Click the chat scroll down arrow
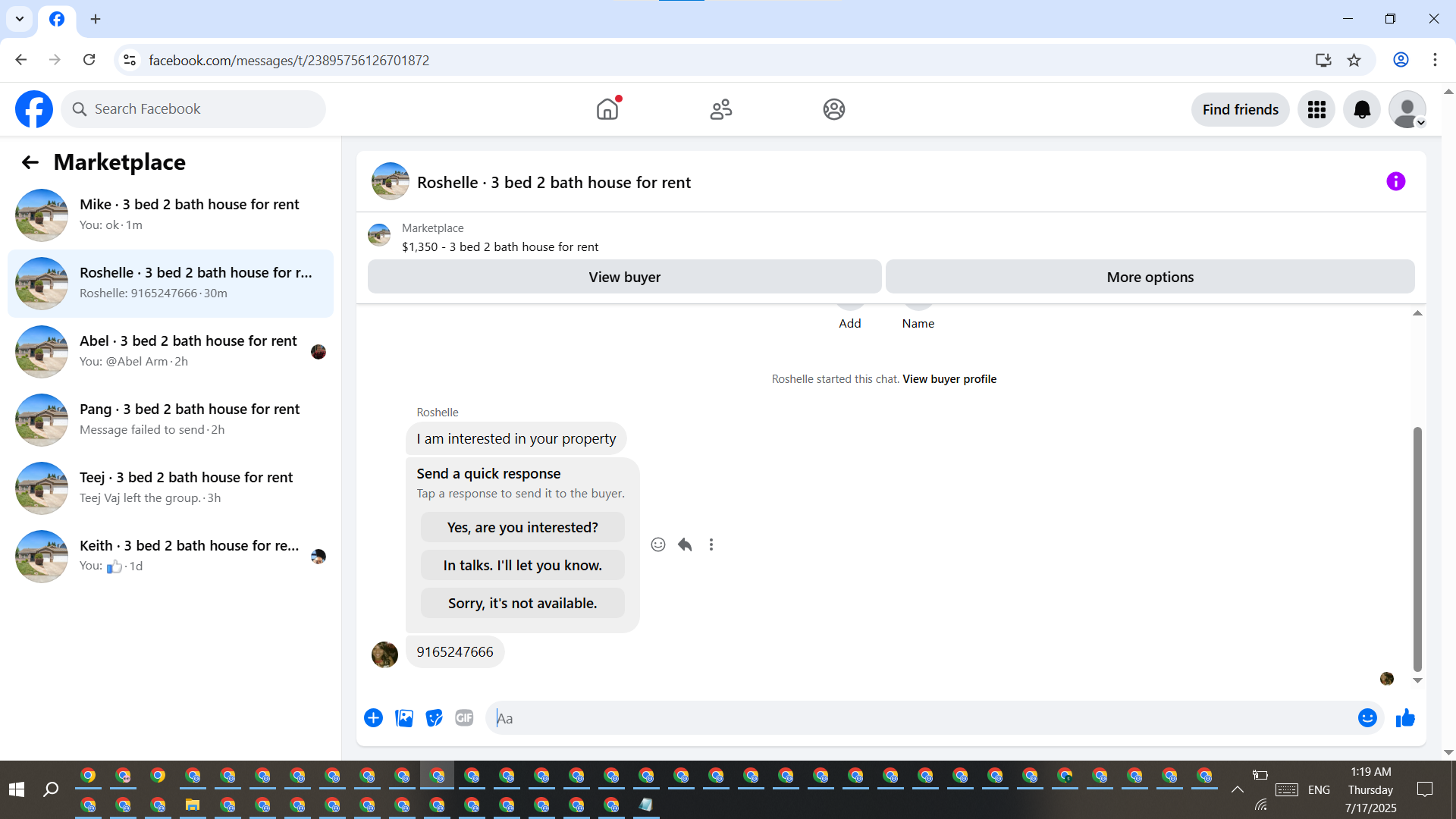The height and width of the screenshot is (819, 1456). tap(1417, 680)
